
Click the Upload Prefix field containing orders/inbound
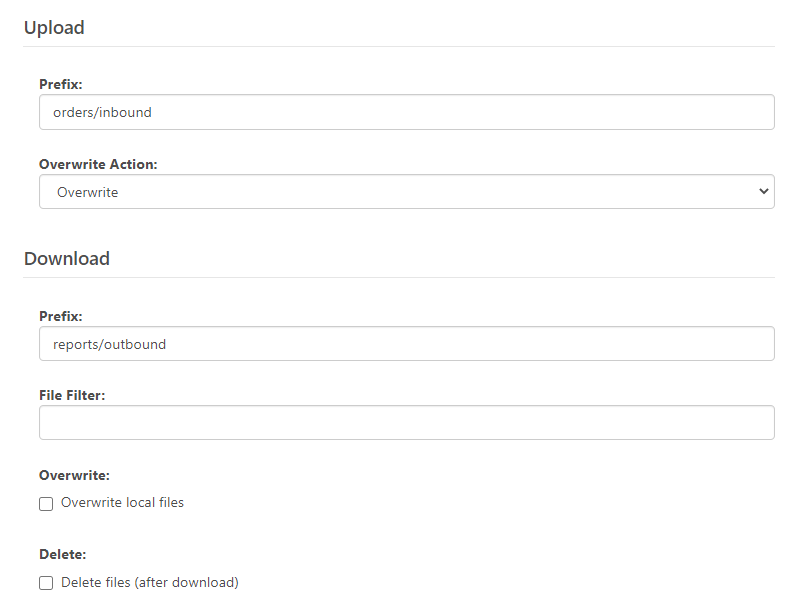coord(407,112)
